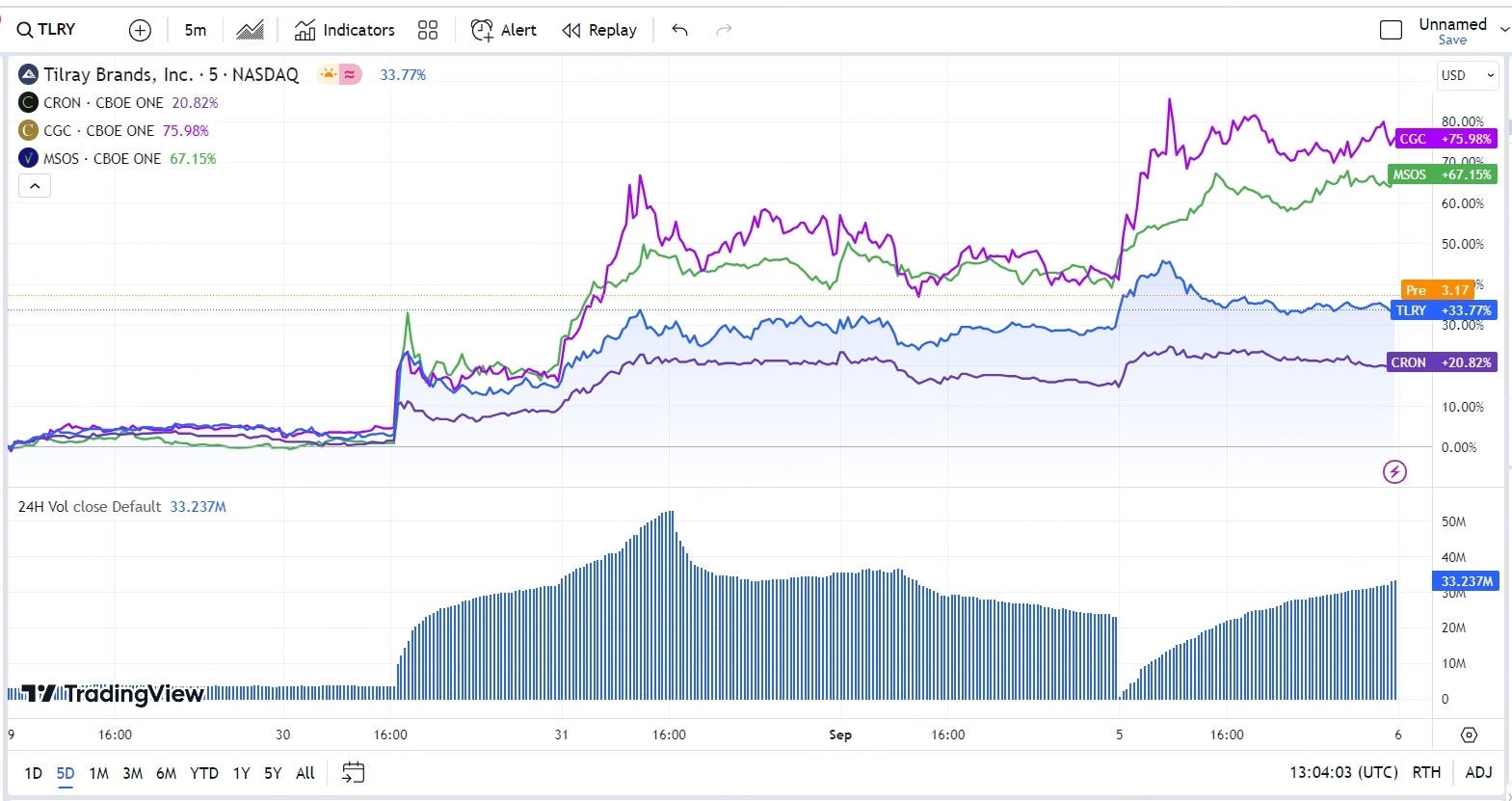Open the USD currency dropdown
Image resolution: width=1512 pixels, height=801 pixels.
coord(1467,75)
